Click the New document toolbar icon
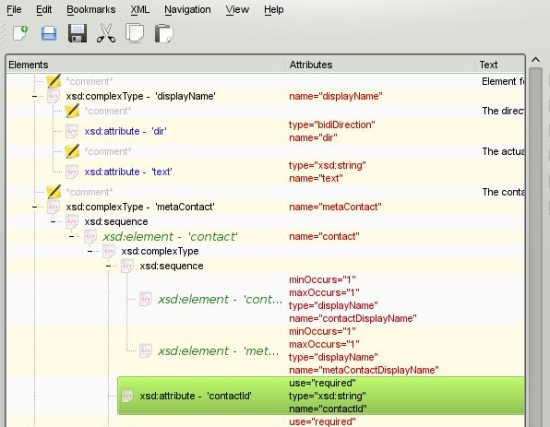Image resolution: width=550 pixels, height=427 pixels. [20, 33]
